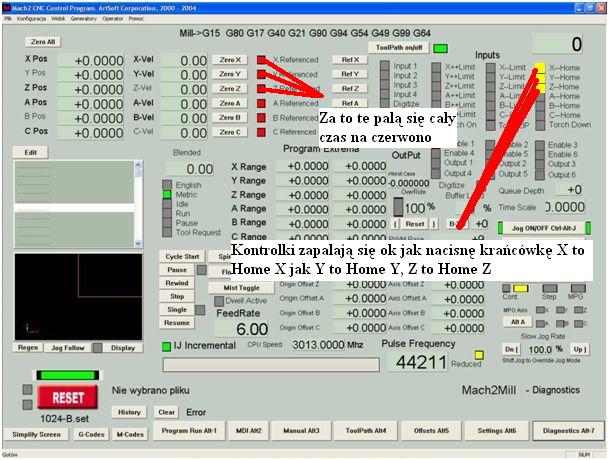This screenshot has width=609, height=460.
Task: Click Regen under the toolpath view
Action: point(28,347)
